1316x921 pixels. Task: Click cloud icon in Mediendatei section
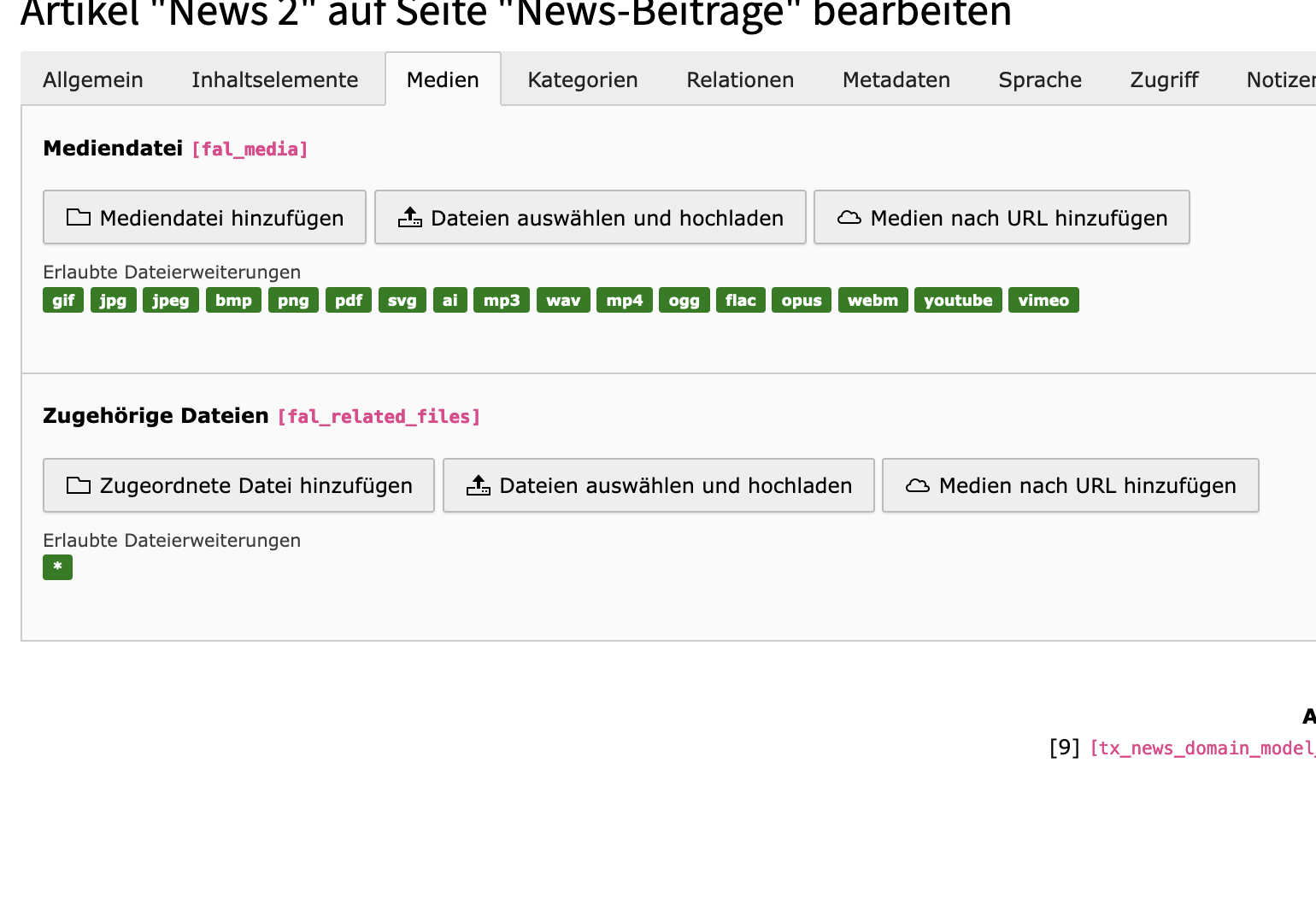(x=849, y=218)
